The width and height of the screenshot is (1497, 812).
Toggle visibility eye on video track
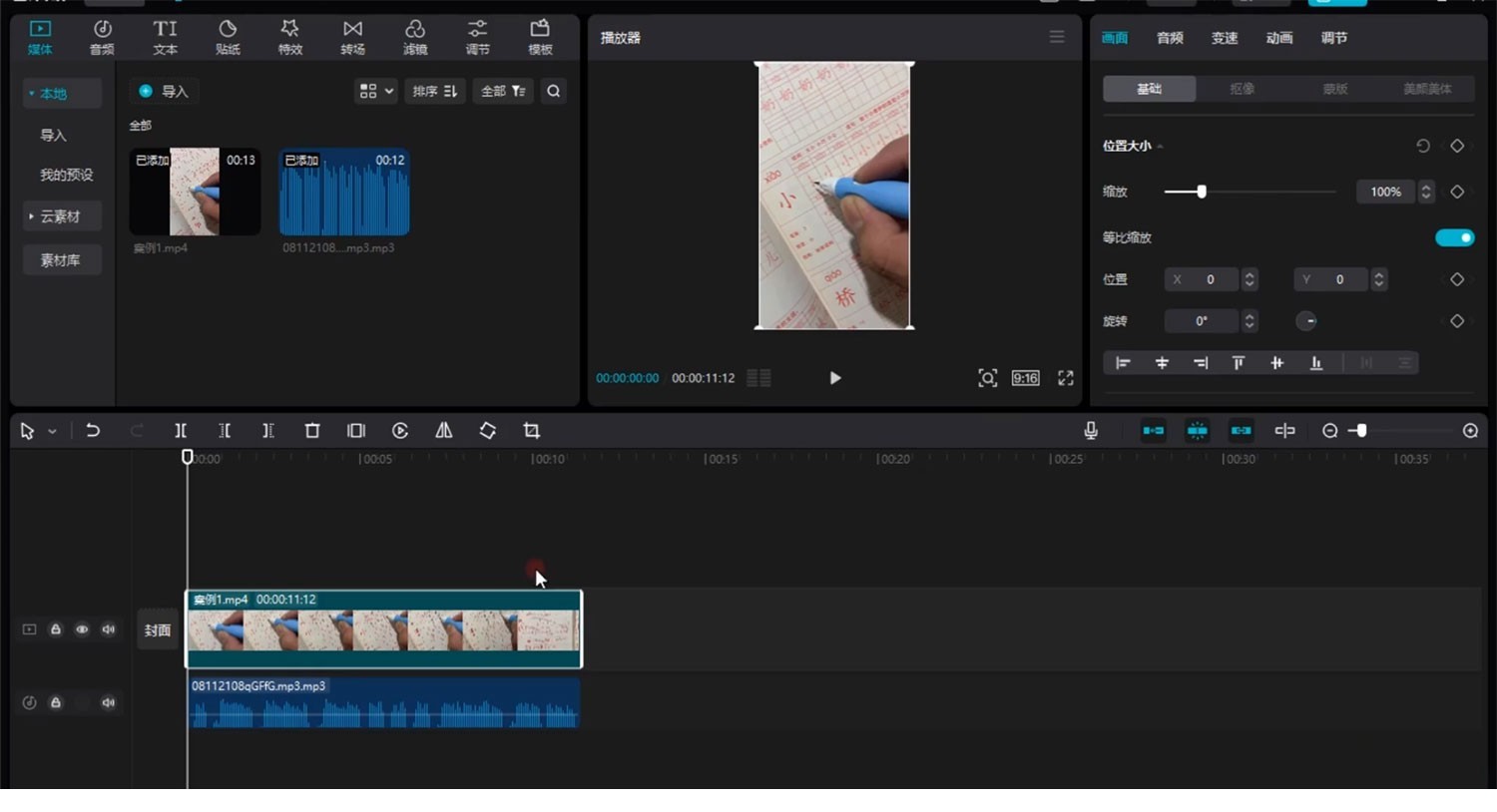pos(82,629)
